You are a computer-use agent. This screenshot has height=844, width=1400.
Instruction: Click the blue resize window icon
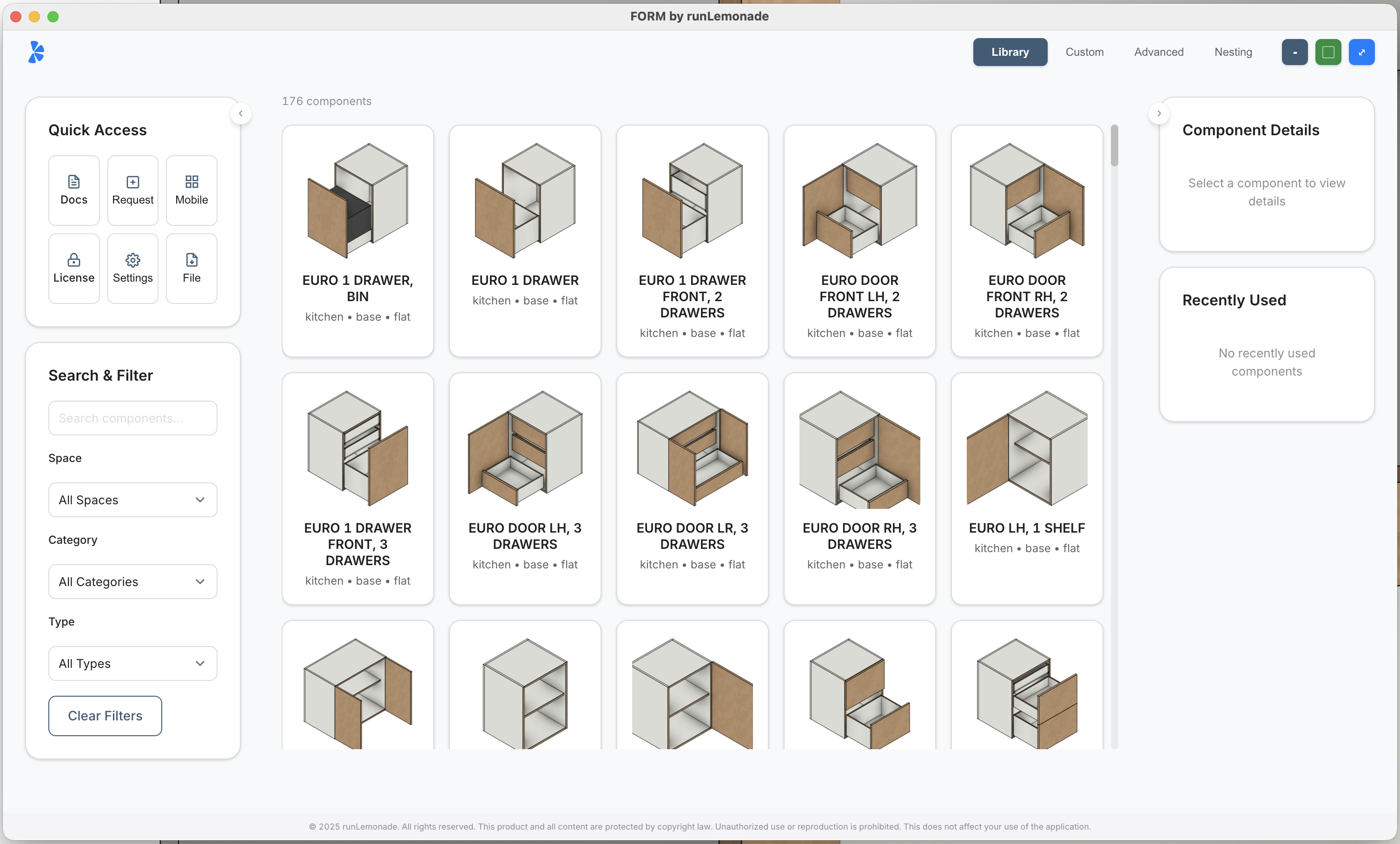(1362, 52)
